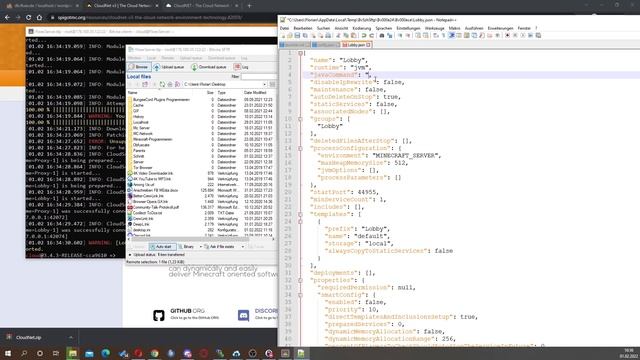Image resolution: width=640 pixels, height=360 pixels.
Task: Collapse the "processConfiguration" fold marker
Action: pos(300,148)
